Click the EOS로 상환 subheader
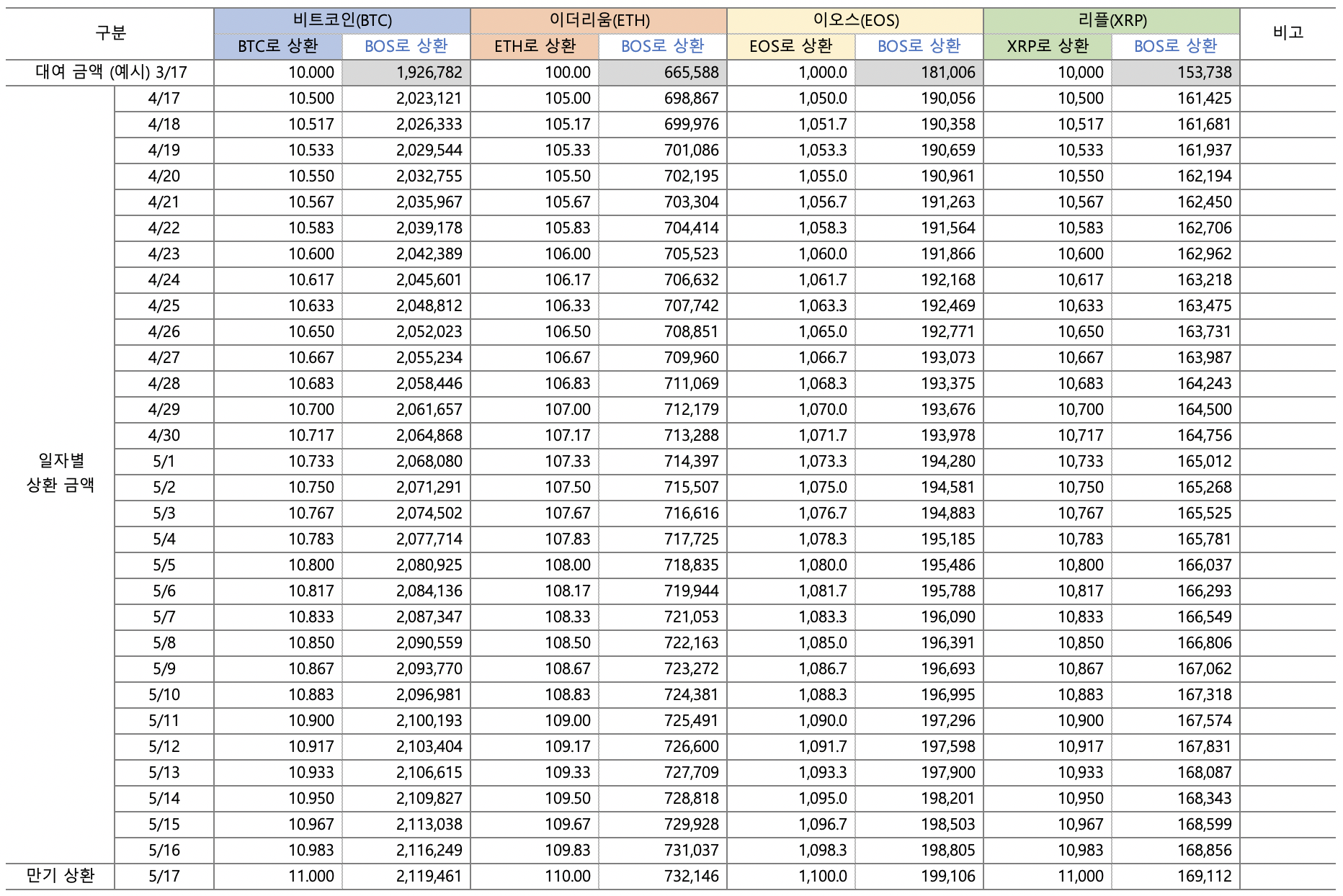1343x896 pixels. click(x=791, y=47)
